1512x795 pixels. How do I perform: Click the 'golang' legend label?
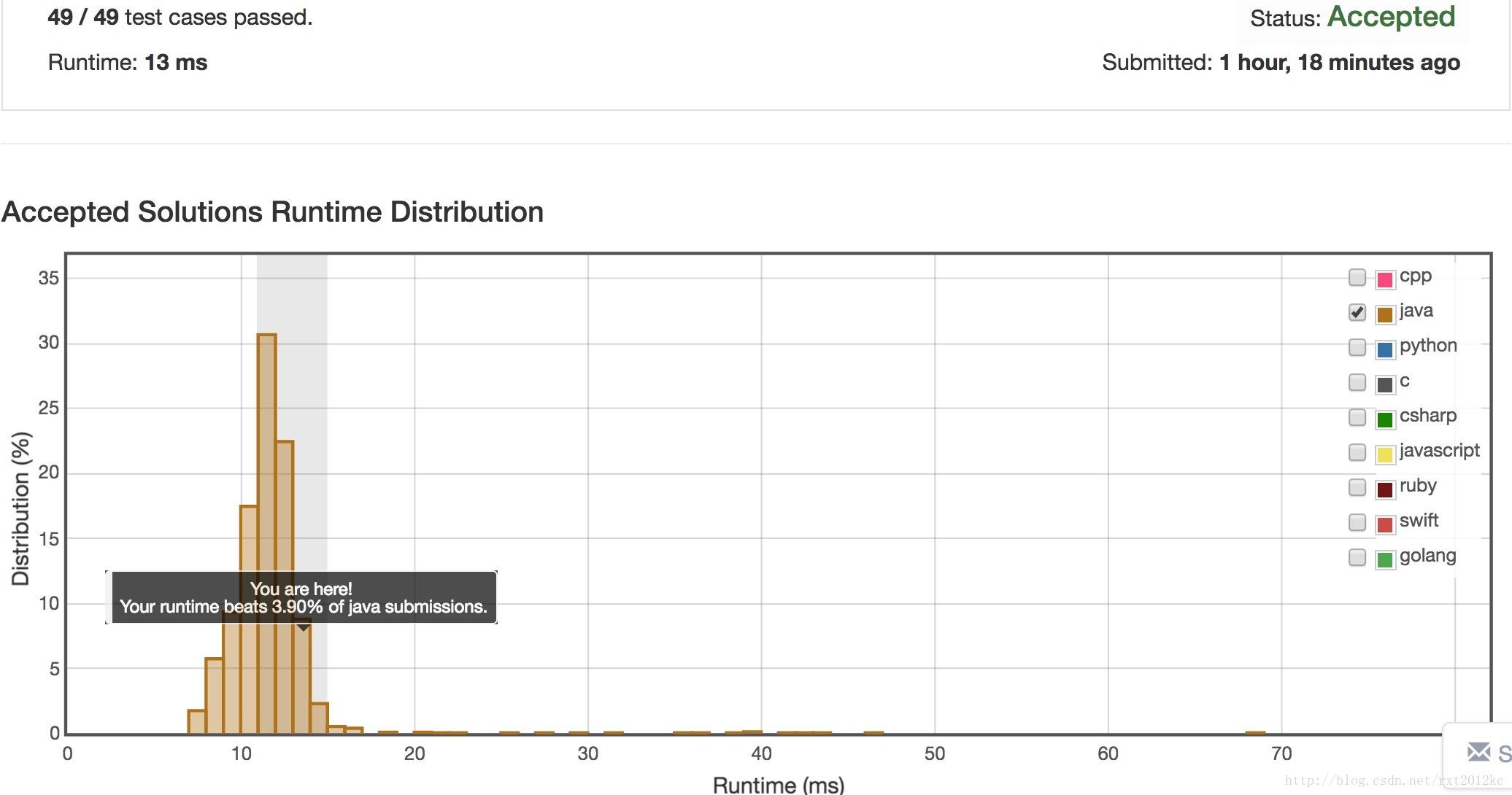[x=1427, y=556]
